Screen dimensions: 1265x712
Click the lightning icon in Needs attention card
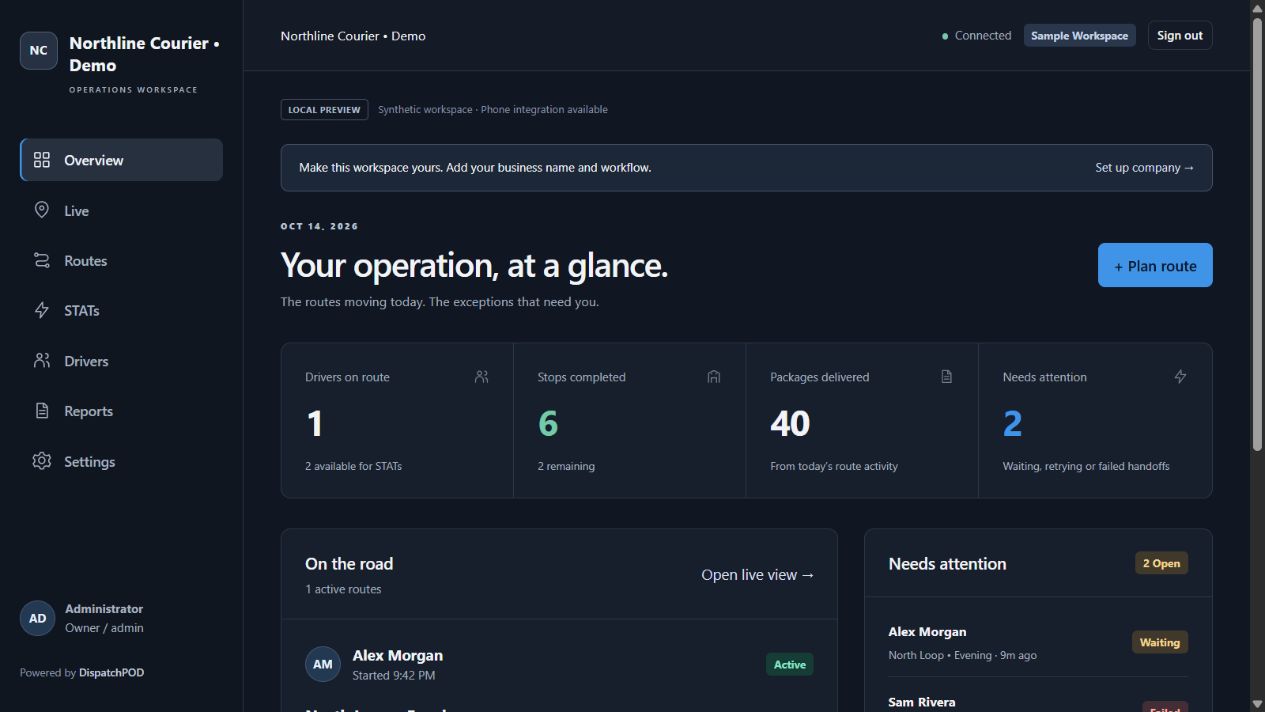(1180, 377)
